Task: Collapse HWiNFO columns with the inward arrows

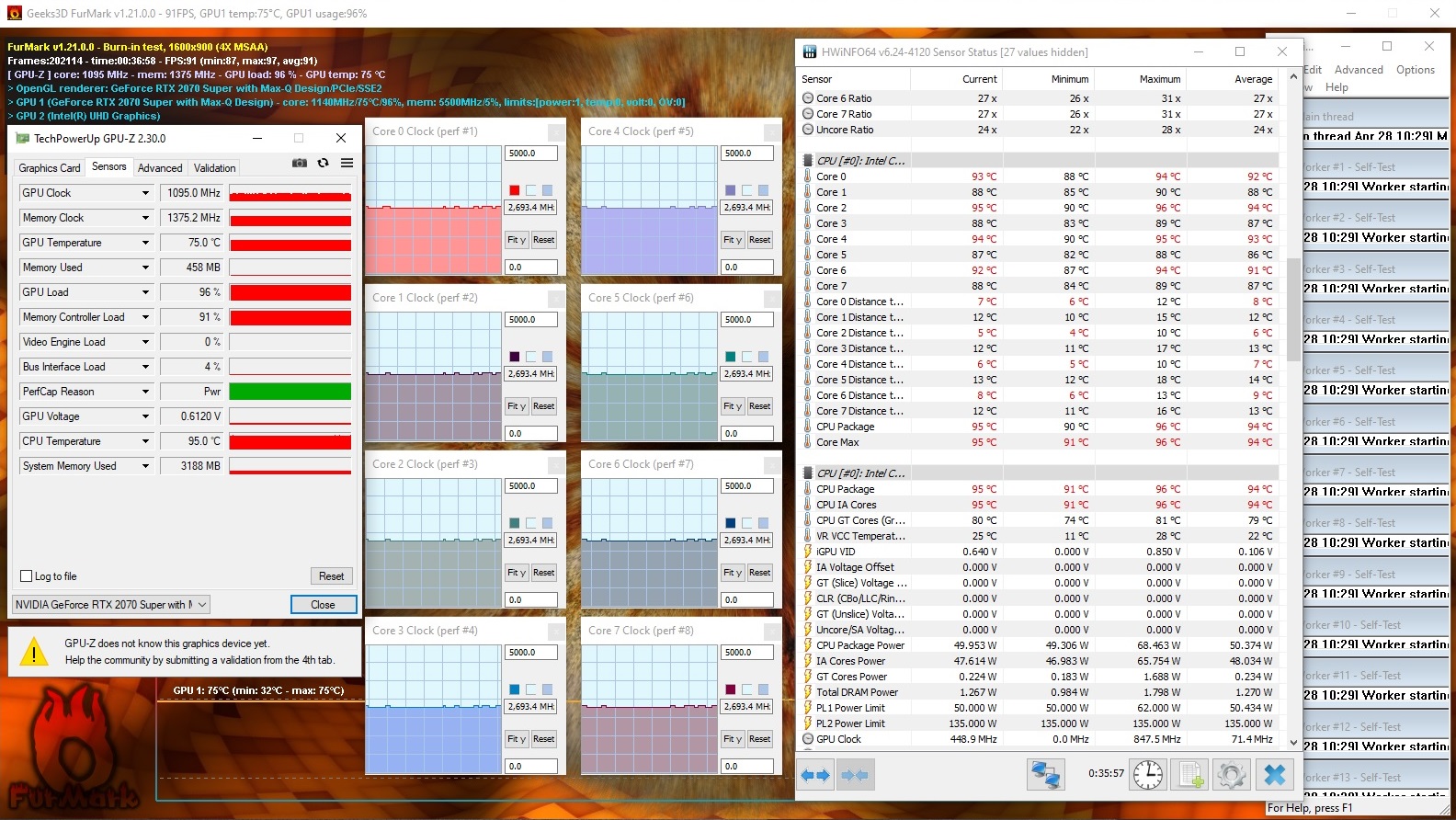Action: [855, 775]
